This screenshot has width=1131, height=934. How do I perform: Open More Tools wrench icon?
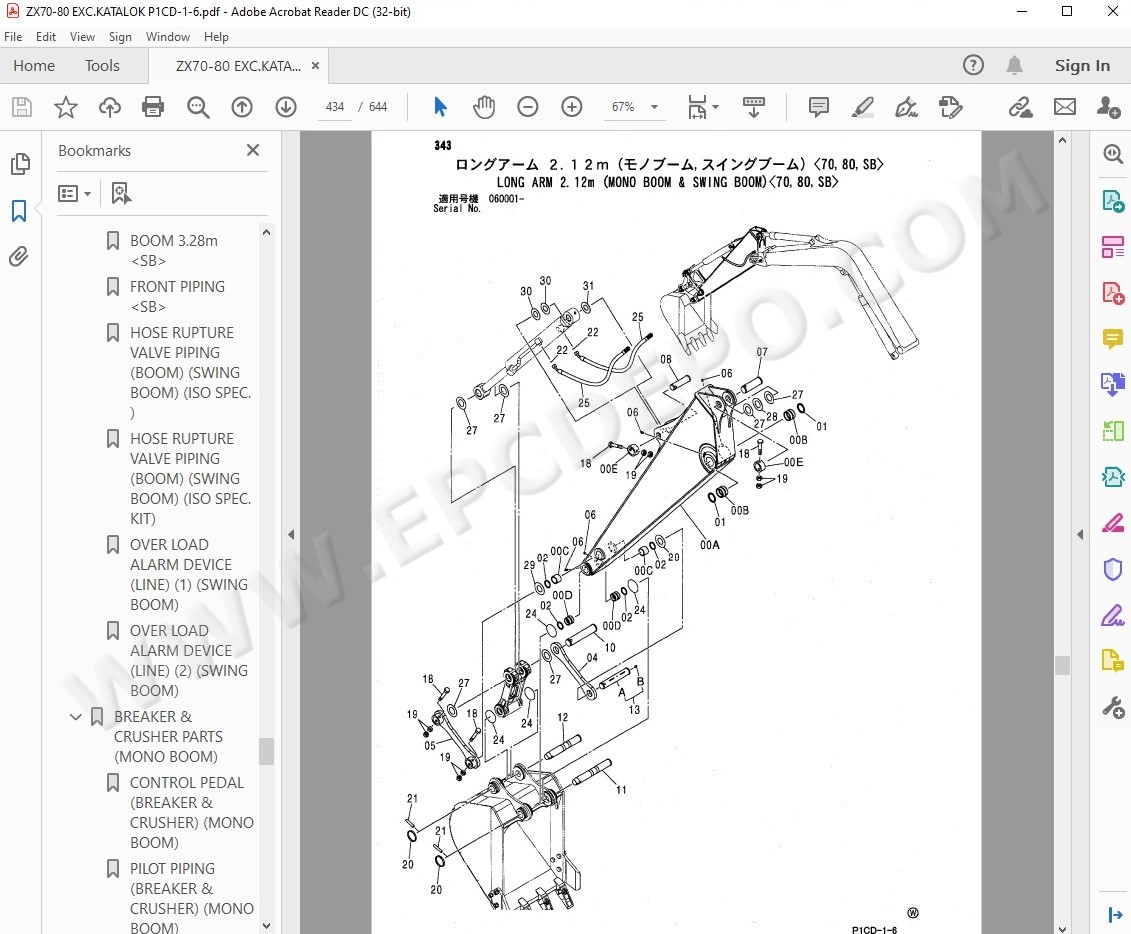point(1113,707)
